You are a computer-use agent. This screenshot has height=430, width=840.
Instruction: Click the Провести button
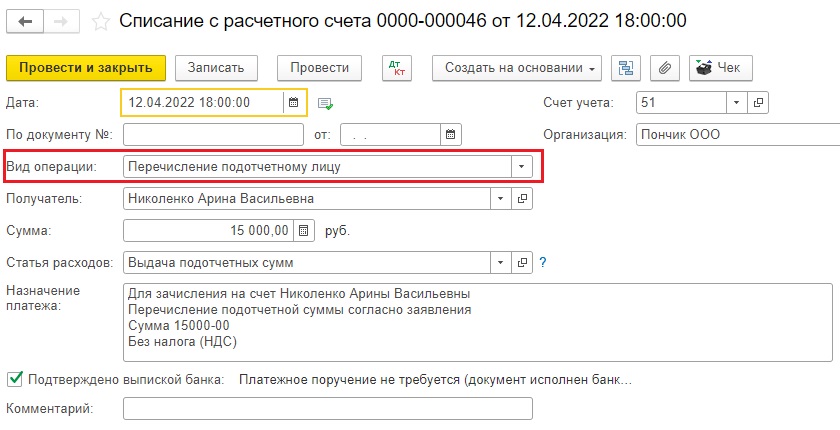pyautogui.click(x=319, y=68)
